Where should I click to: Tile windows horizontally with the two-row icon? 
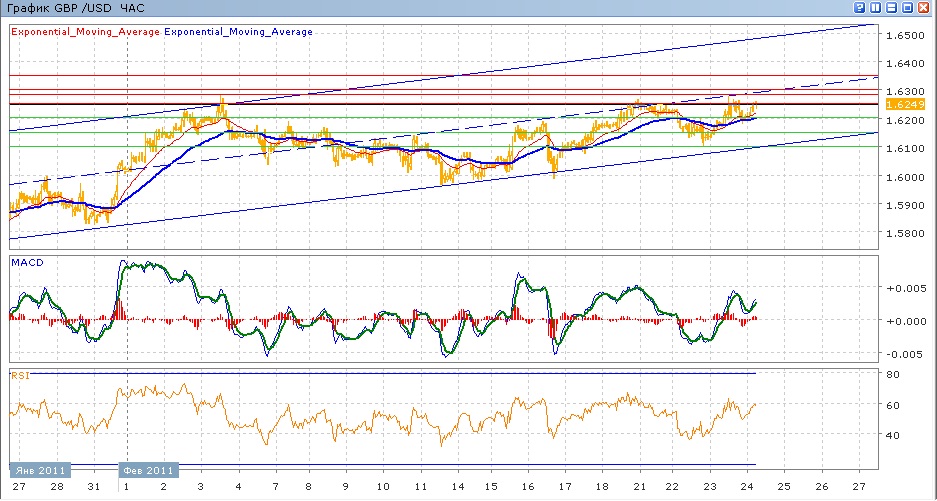pos(892,8)
